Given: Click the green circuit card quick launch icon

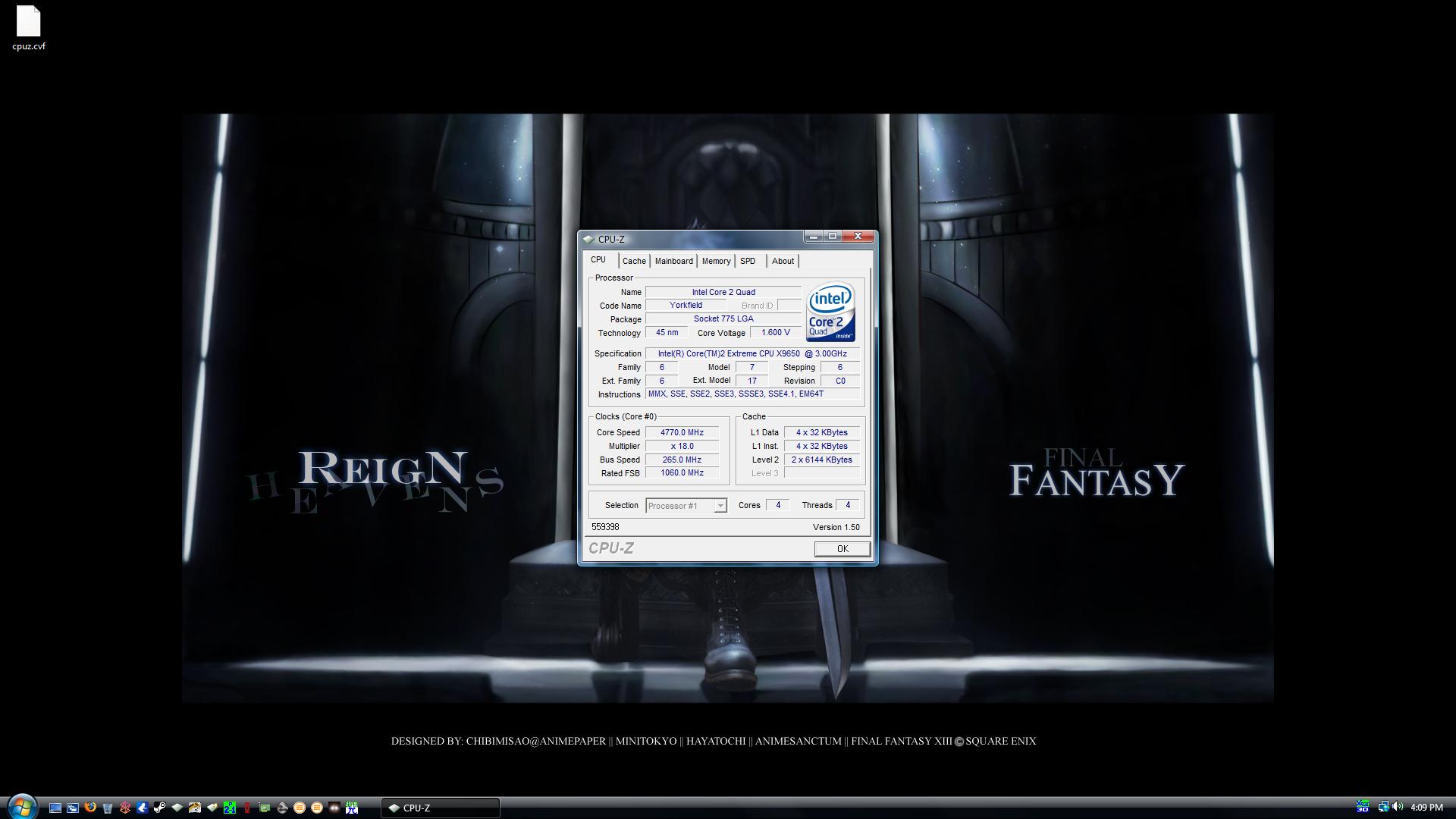Looking at the screenshot, I should pos(265,808).
